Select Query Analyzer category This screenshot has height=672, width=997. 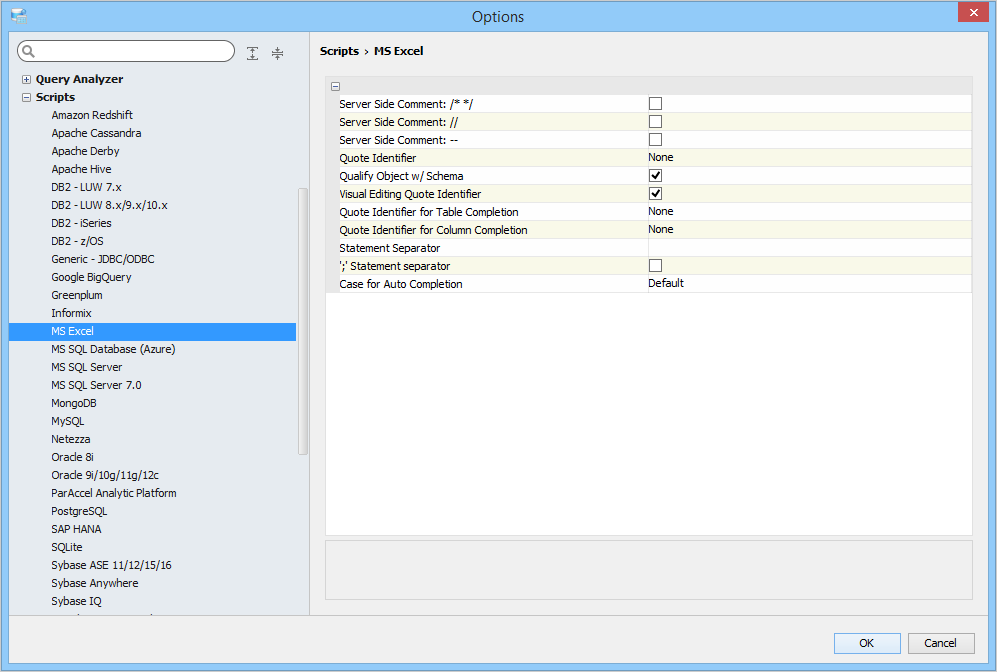pyautogui.click(x=79, y=79)
